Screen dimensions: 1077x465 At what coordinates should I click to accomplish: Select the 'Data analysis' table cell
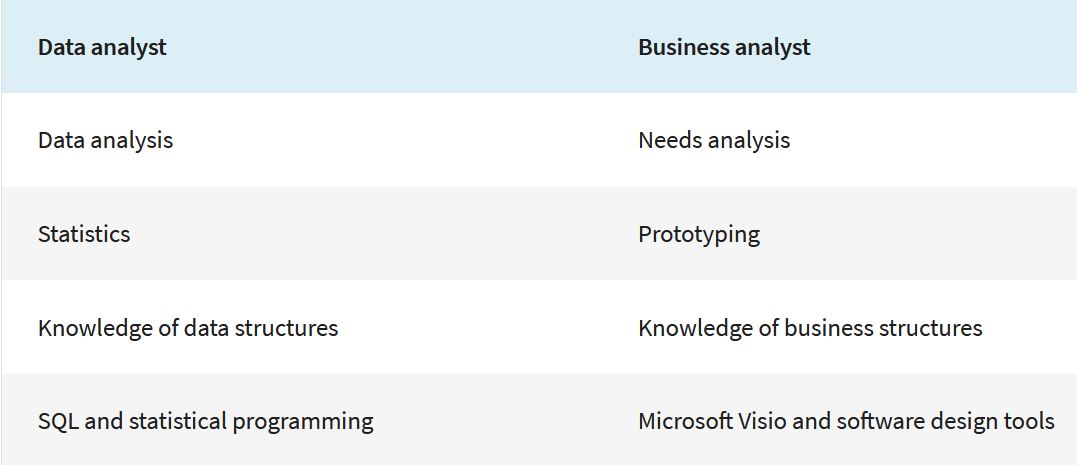pyautogui.click(x=105, y=140)
